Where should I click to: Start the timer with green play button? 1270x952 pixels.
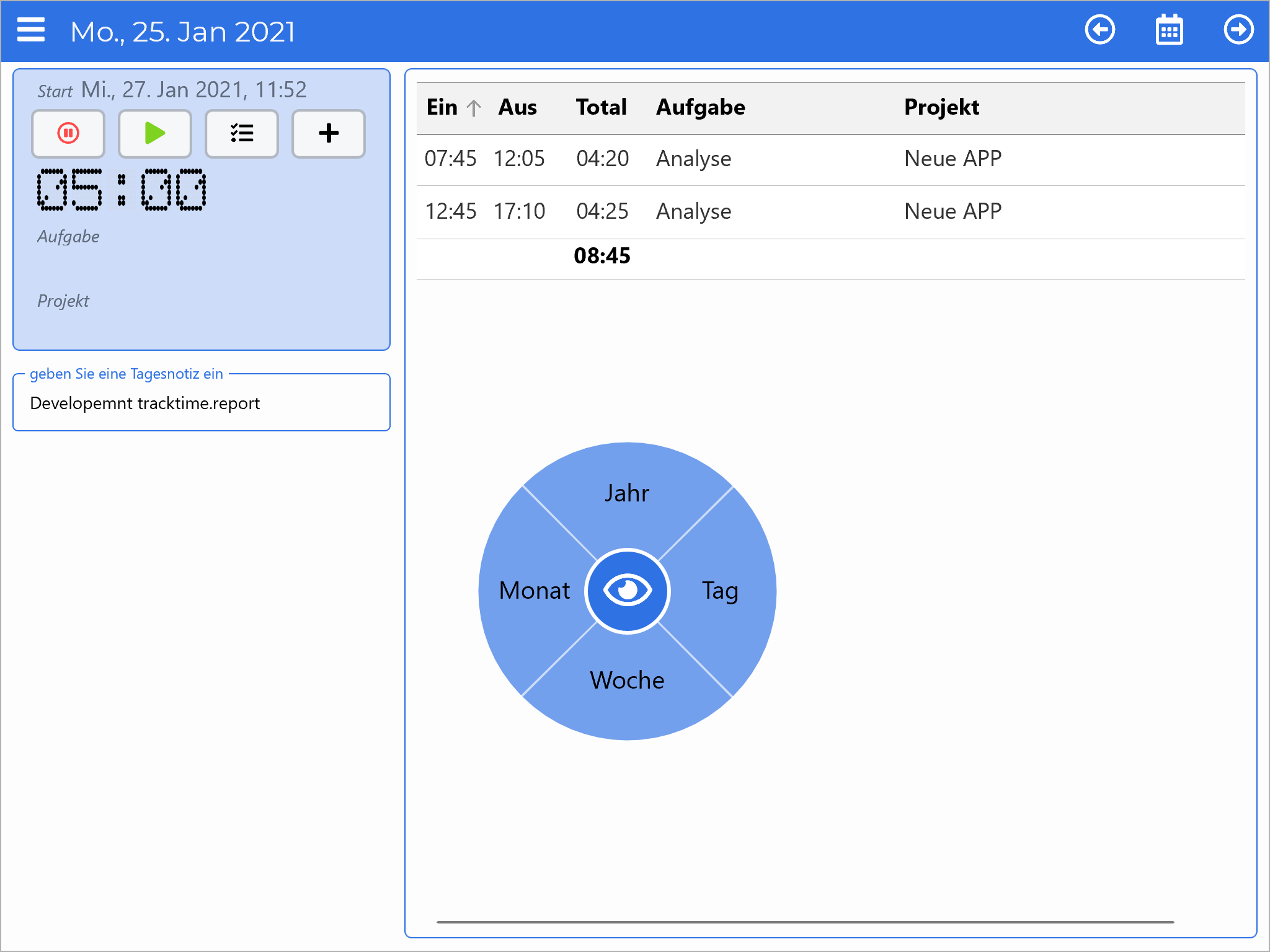pyautogui.click(x=154, y=133)
